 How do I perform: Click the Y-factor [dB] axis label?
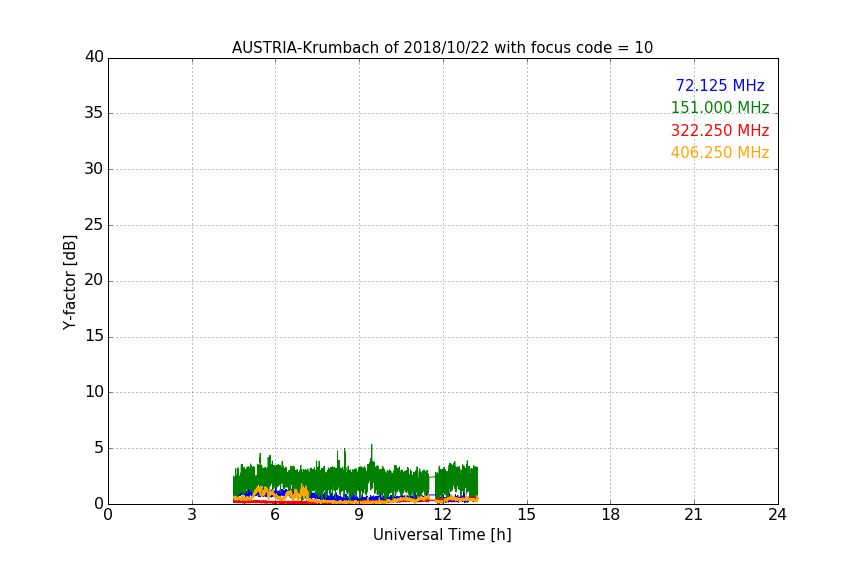(70, 282)
